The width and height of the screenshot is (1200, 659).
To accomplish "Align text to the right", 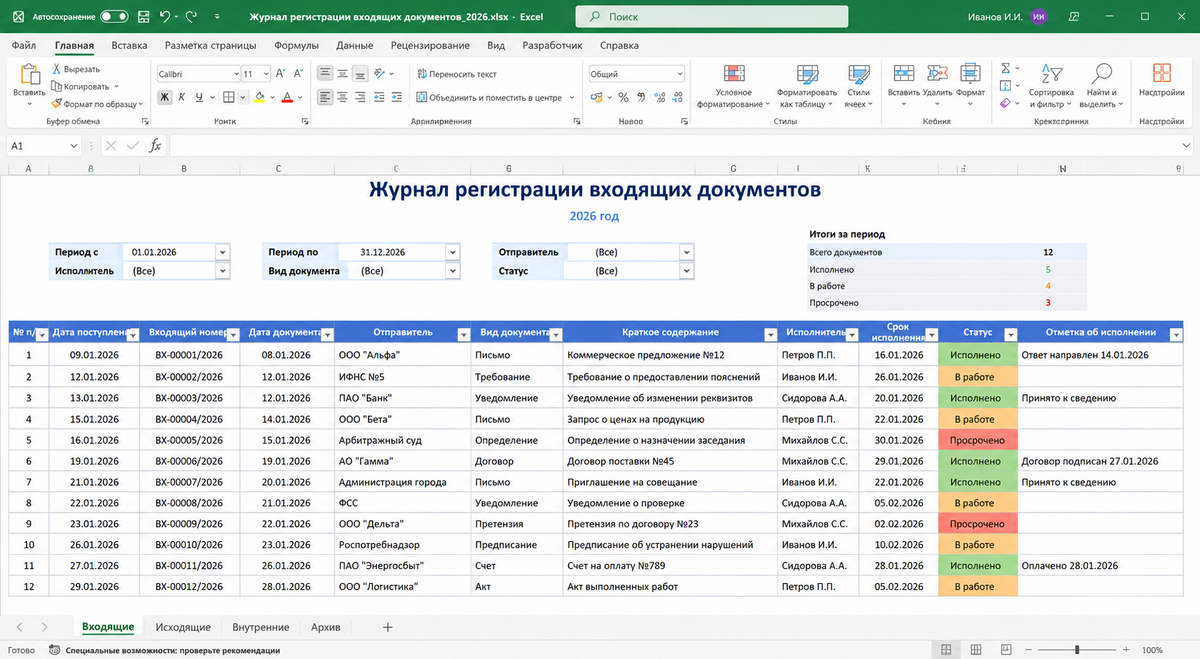I will pos(359,97).
